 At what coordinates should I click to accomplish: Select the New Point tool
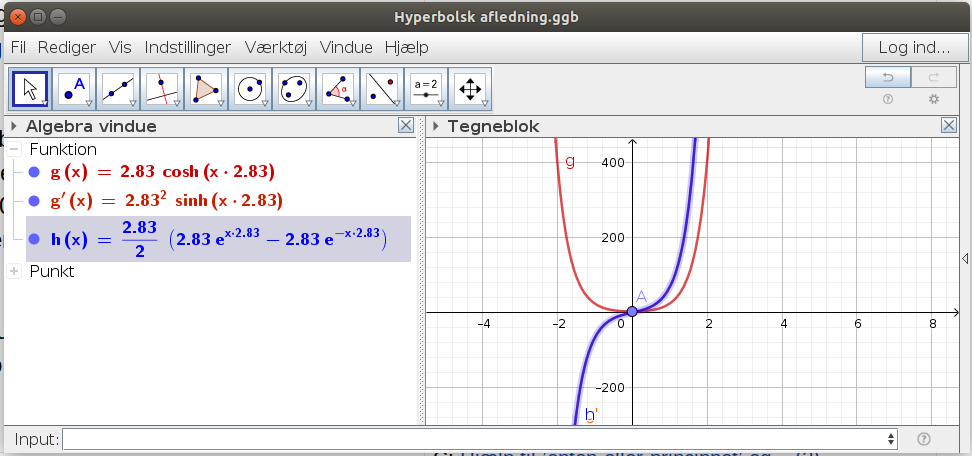point(74,90)
